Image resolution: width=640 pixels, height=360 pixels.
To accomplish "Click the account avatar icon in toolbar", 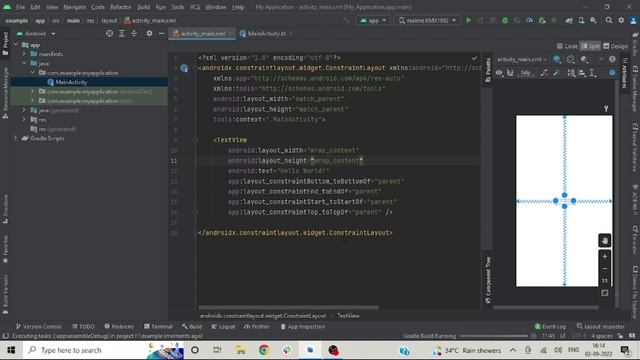I will 633,20.
